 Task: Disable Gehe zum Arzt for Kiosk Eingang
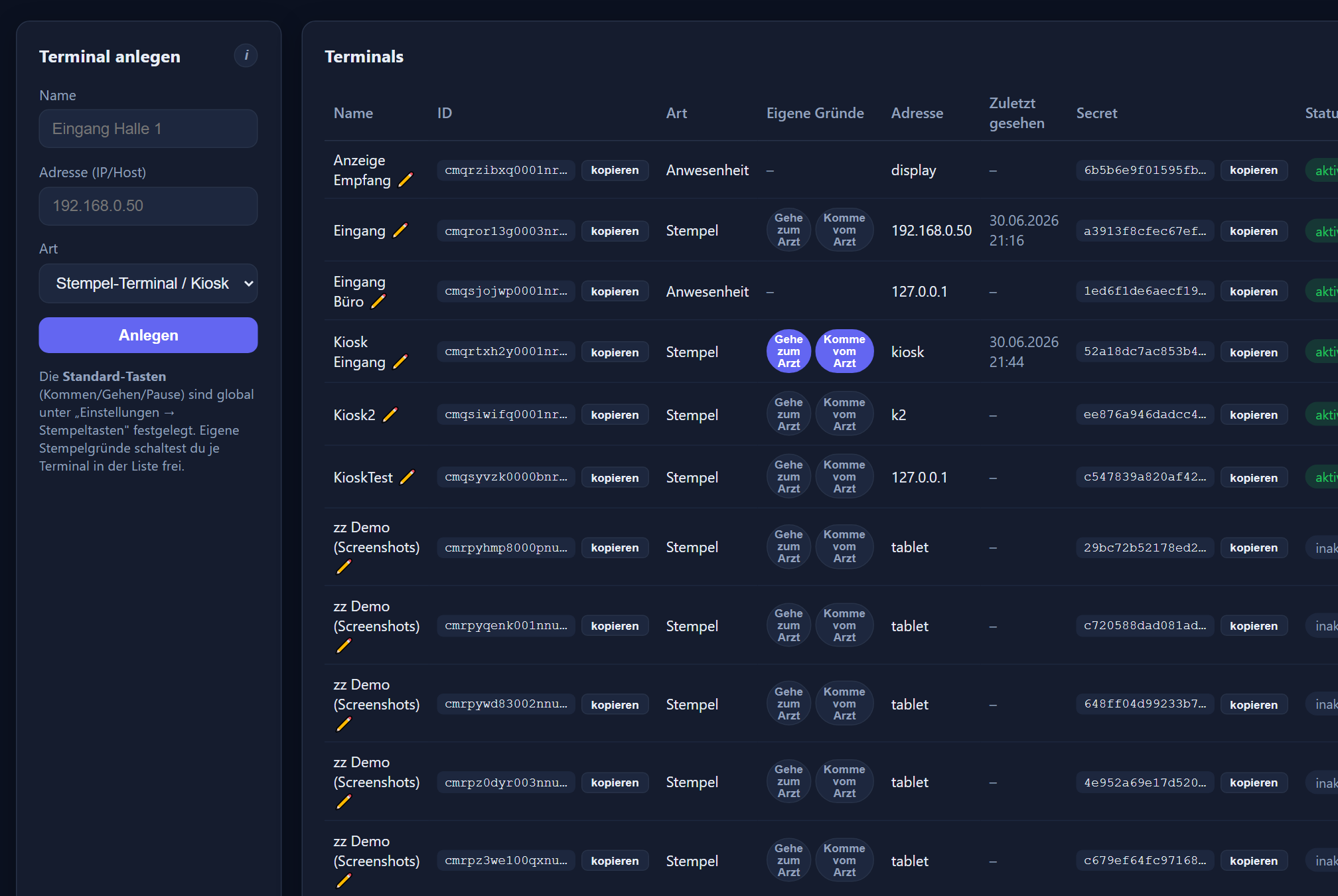point(788,351)
